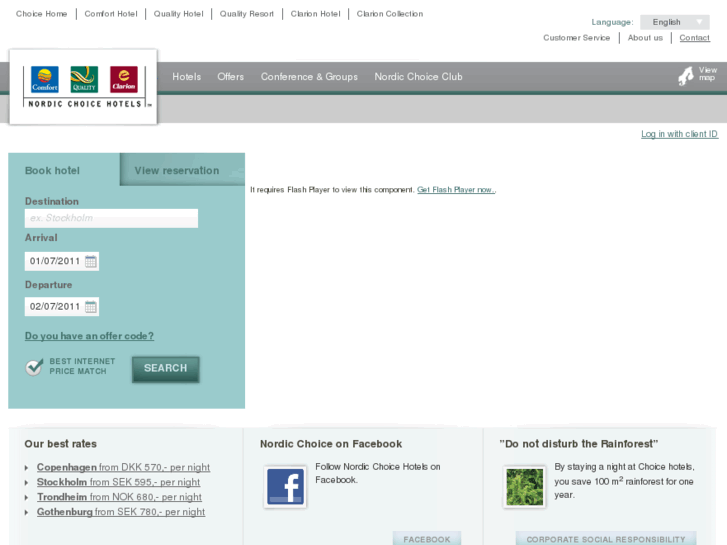
Task: Open the Nordic Choice Club menu
Action: point(418,77)
